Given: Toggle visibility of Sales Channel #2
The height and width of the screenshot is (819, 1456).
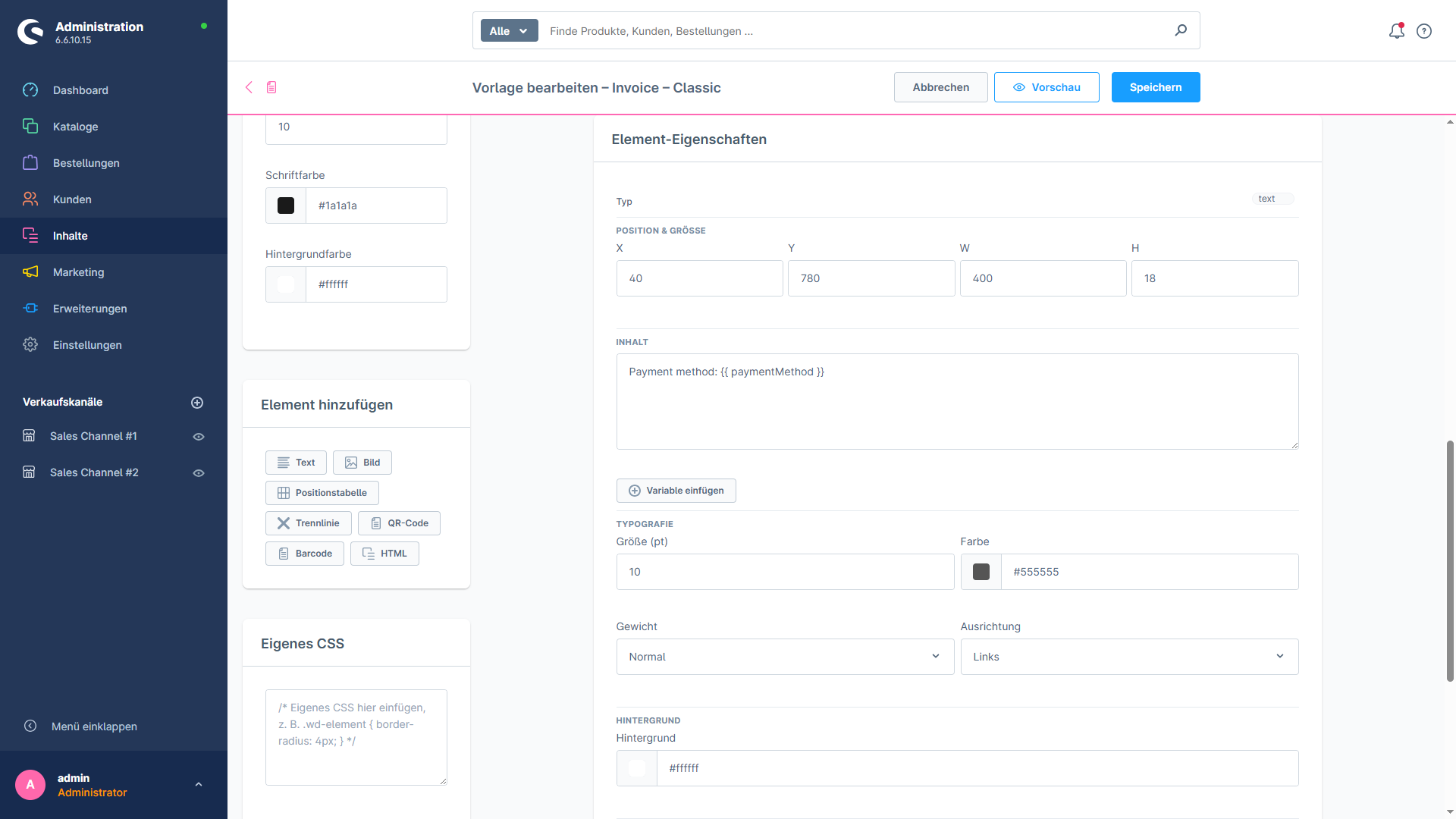Looking at the screenshot, I should pos(199,473).
